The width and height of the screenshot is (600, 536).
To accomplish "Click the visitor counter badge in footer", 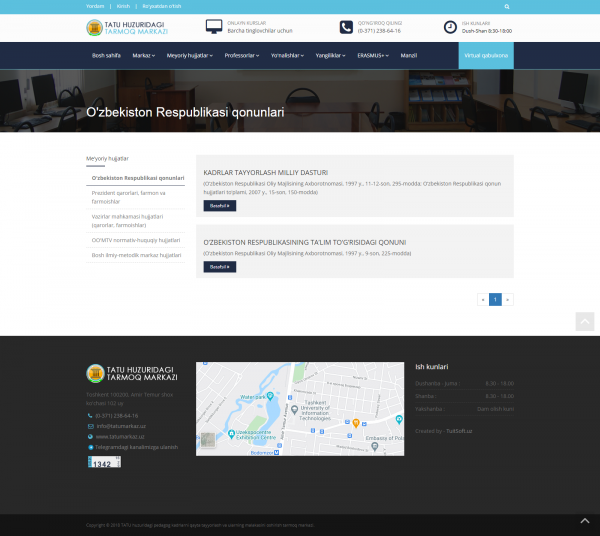I will tap(104, 462).
